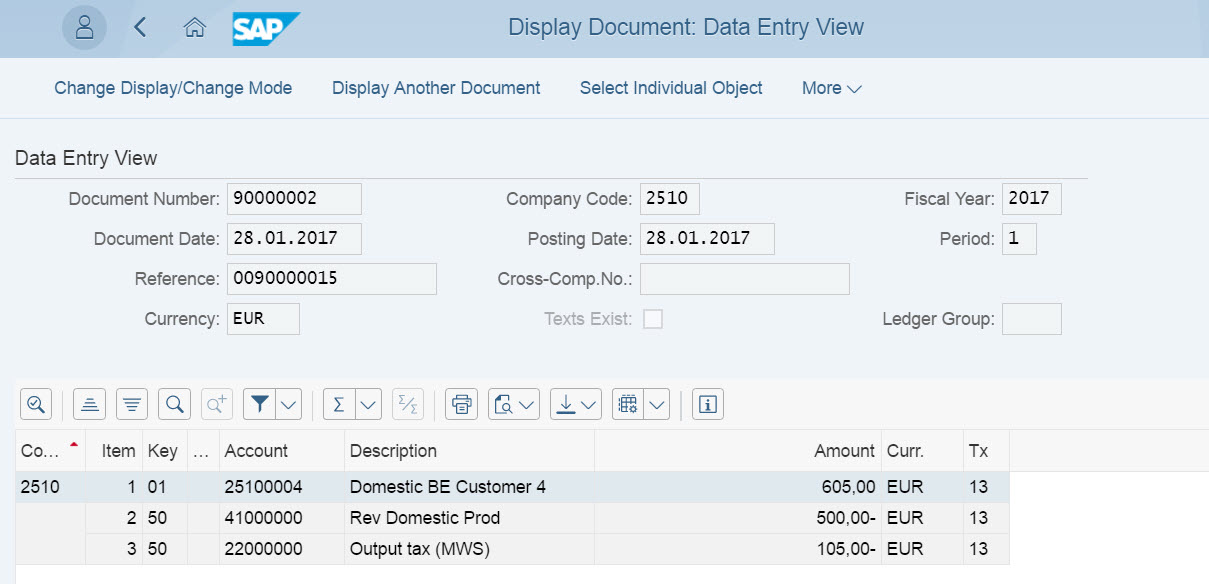
Task: Click the Find search icon in toolbar
Action: (x=175, y=404)
